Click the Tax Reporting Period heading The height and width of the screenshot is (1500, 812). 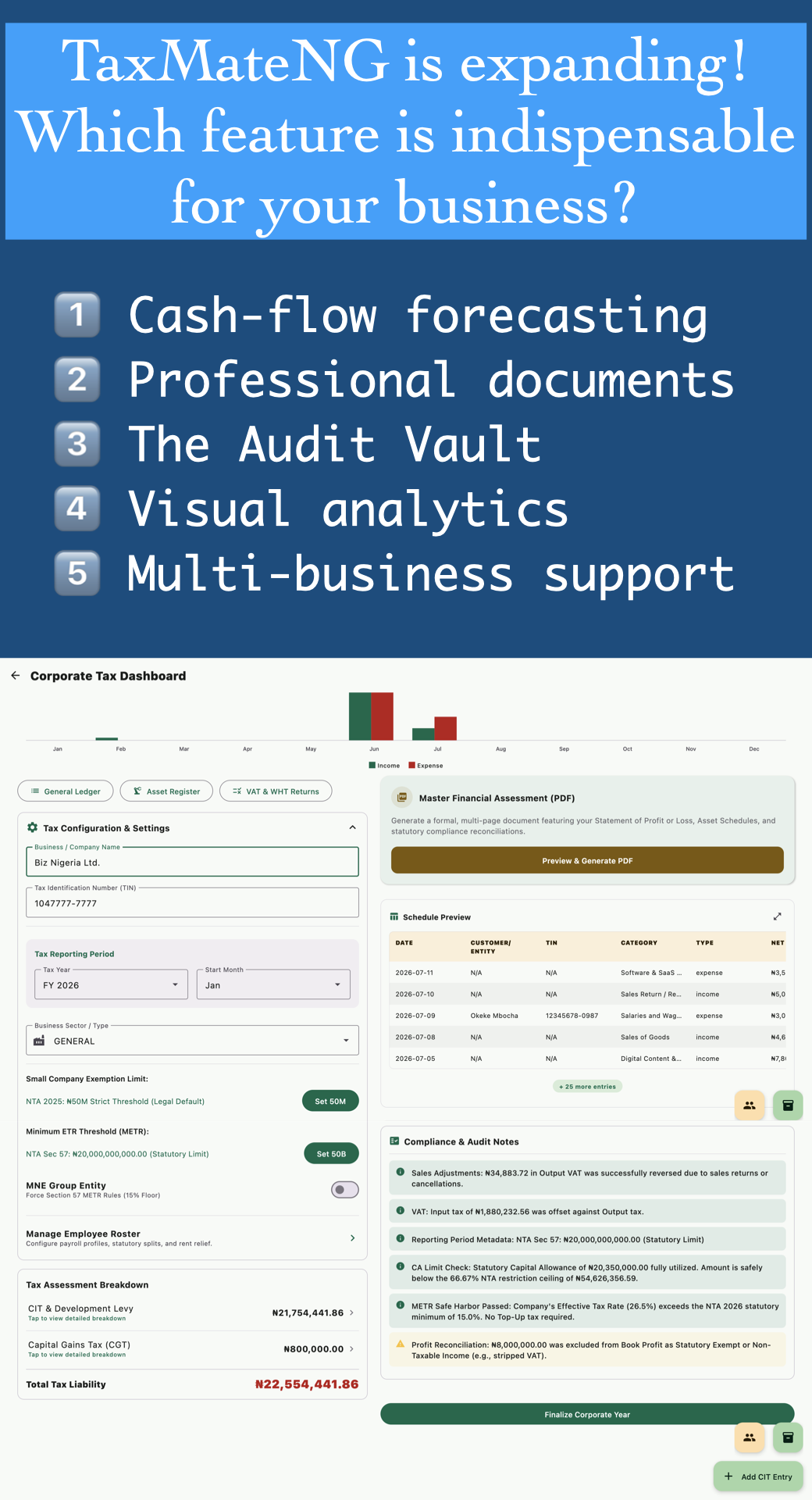[74, 953]
